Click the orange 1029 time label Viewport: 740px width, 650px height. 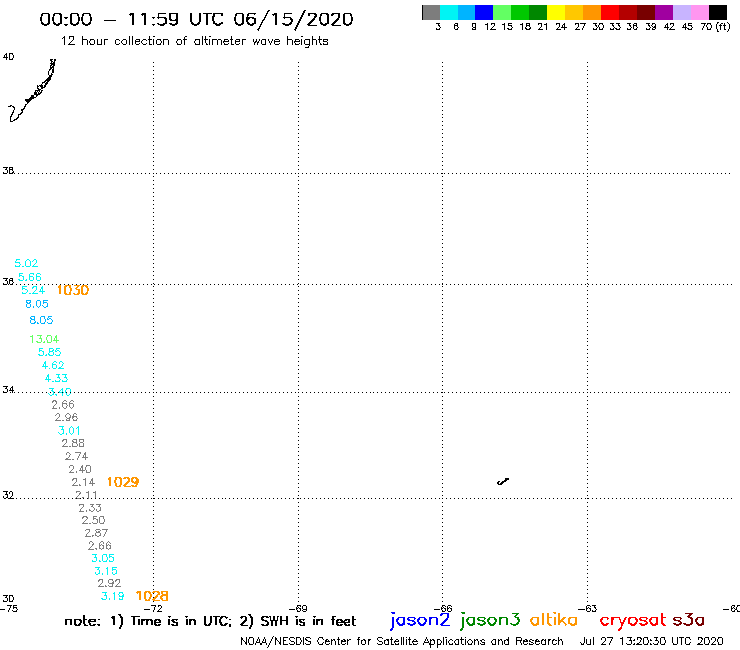(123, 482)
